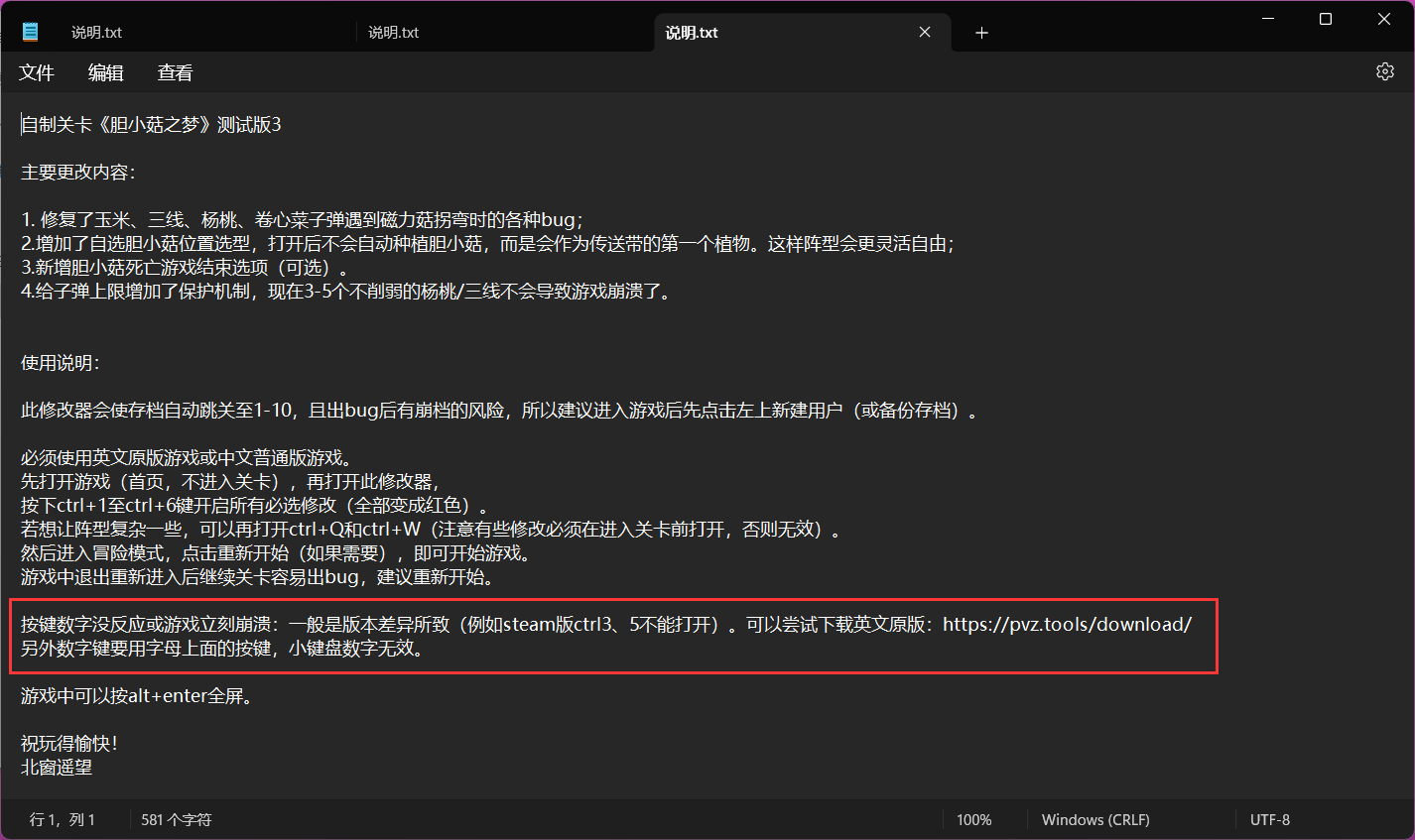Click the signature line 北窗遥望
Viewport: 1415px width, 840px height.
[57, 768]
